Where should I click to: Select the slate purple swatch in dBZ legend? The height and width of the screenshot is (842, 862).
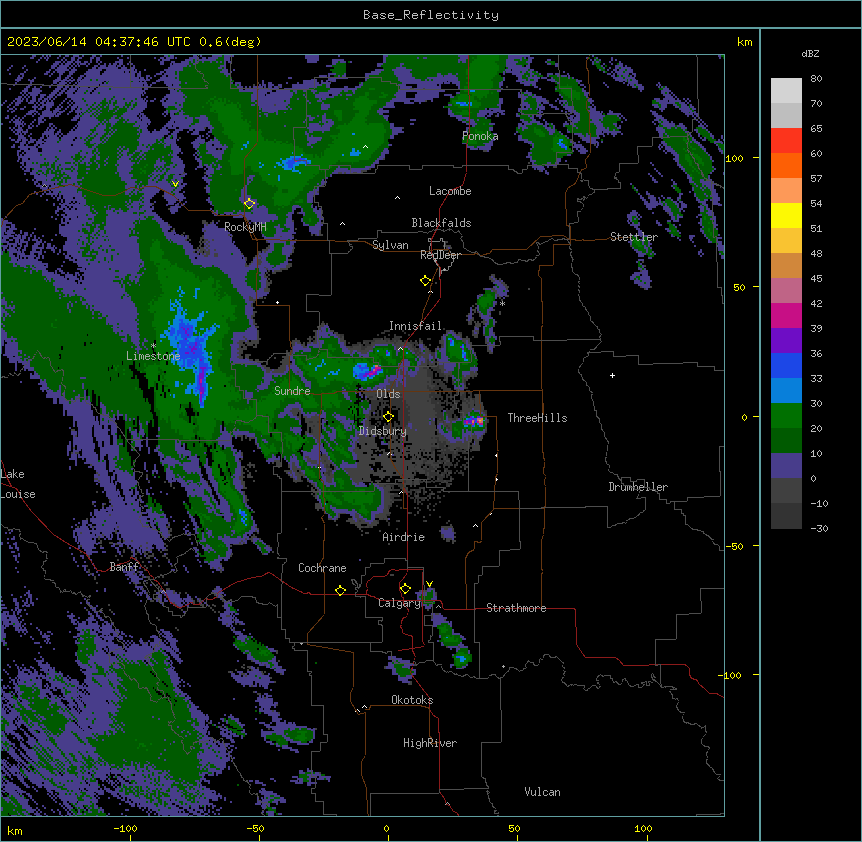[x=786, y=466]
